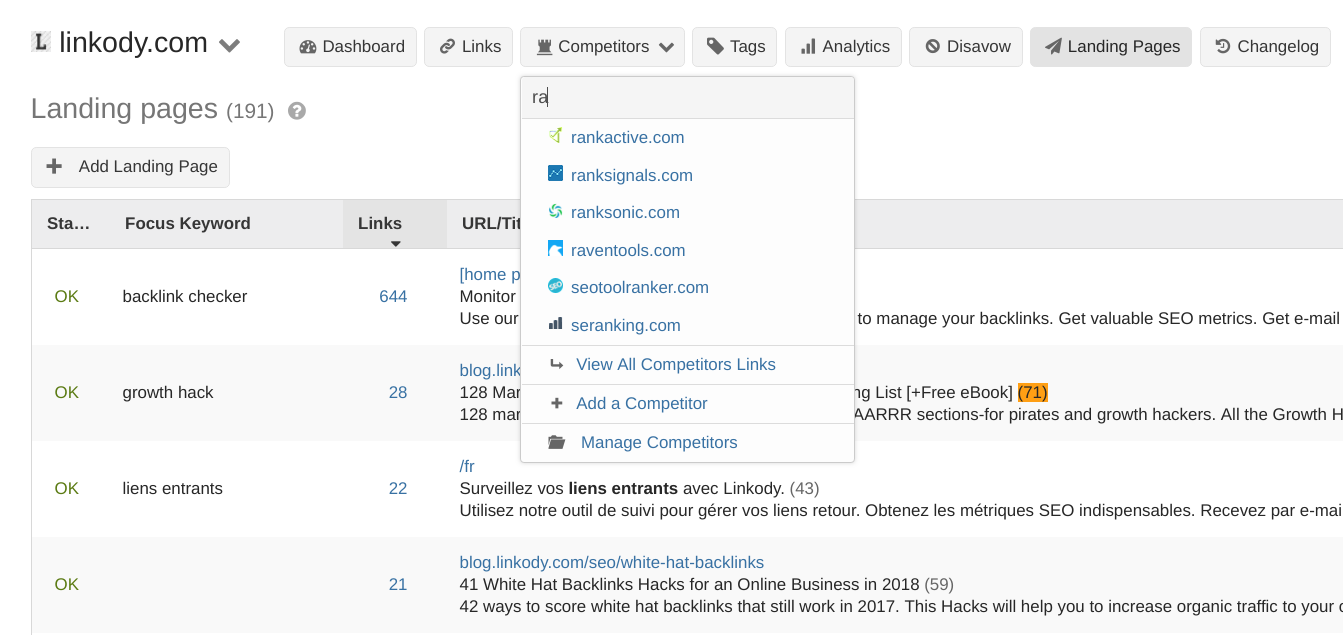
Task: Go to the Disavow section
Action: [x=966, y=47]
